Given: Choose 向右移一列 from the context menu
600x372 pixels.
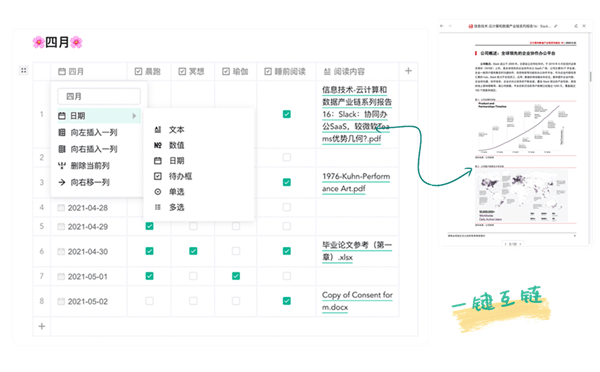Looking at the screenshot, I should click(x=99, y=182).
